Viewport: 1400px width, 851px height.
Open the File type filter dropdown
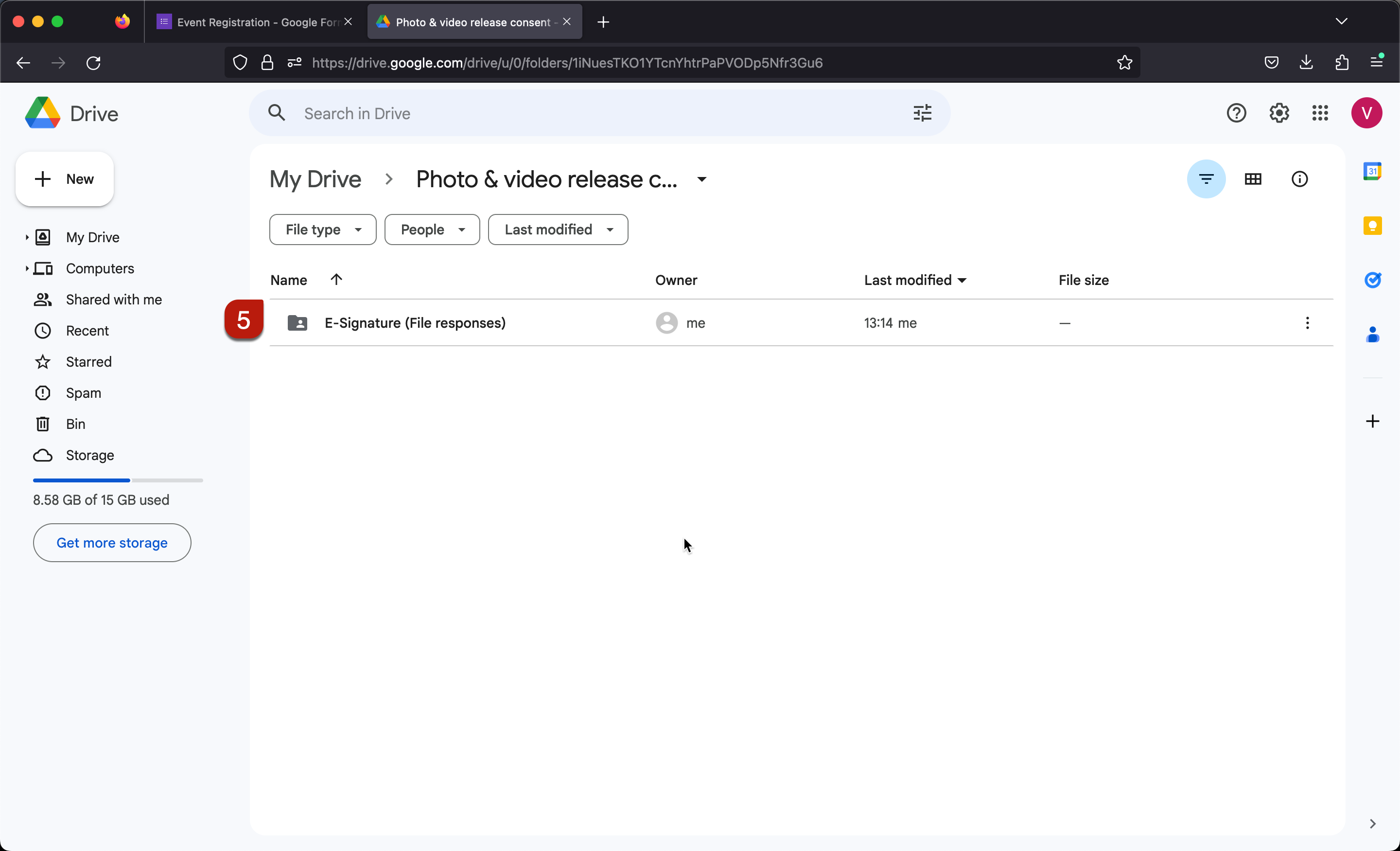(322, 229)
